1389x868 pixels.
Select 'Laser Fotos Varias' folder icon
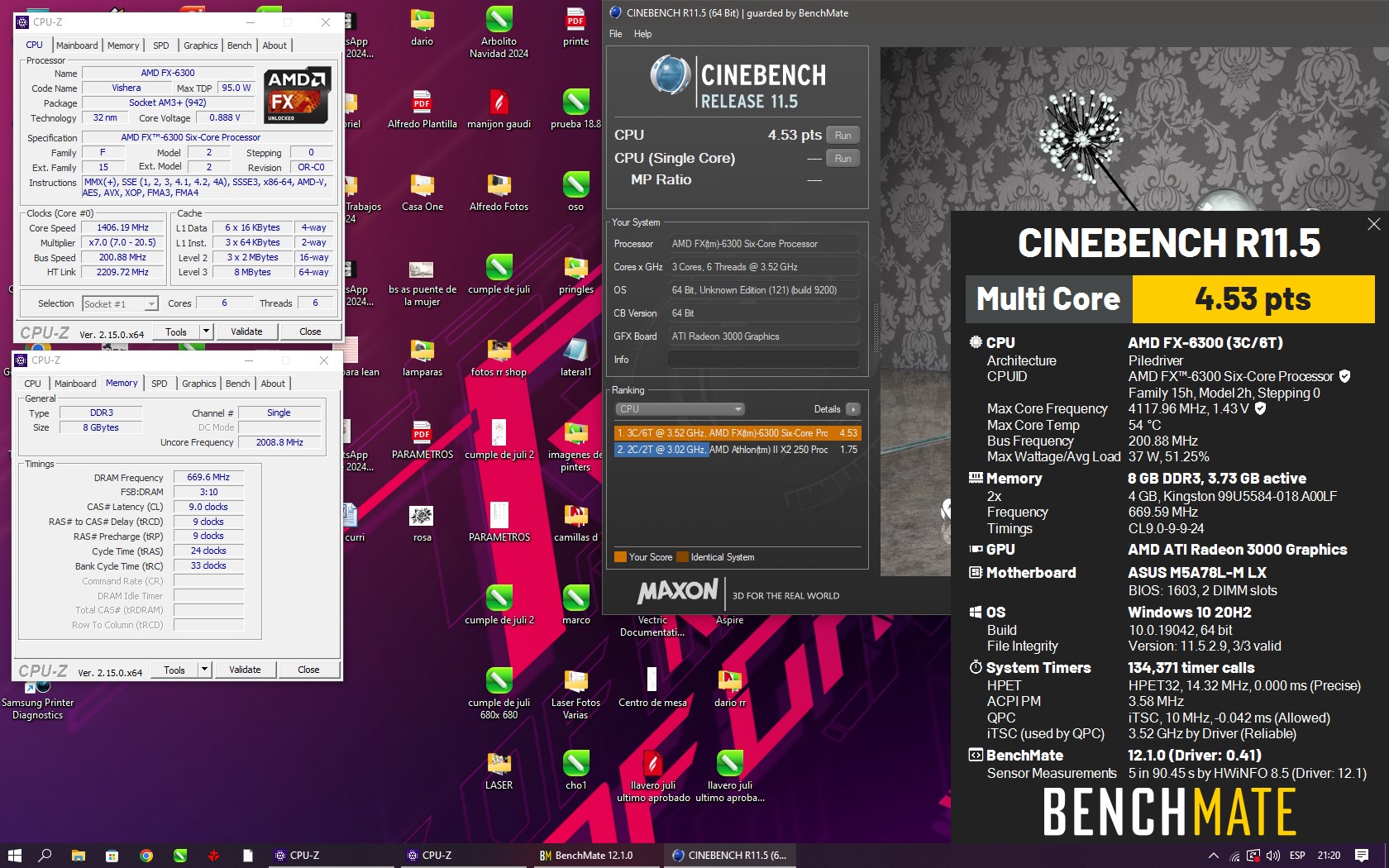click(575, 694)
